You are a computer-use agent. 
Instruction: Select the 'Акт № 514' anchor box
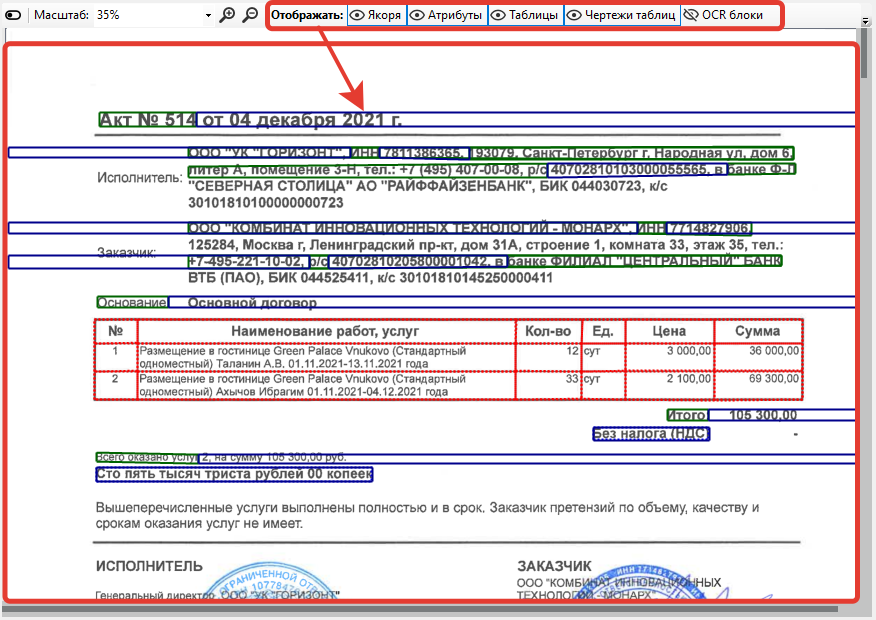point(147,120)
